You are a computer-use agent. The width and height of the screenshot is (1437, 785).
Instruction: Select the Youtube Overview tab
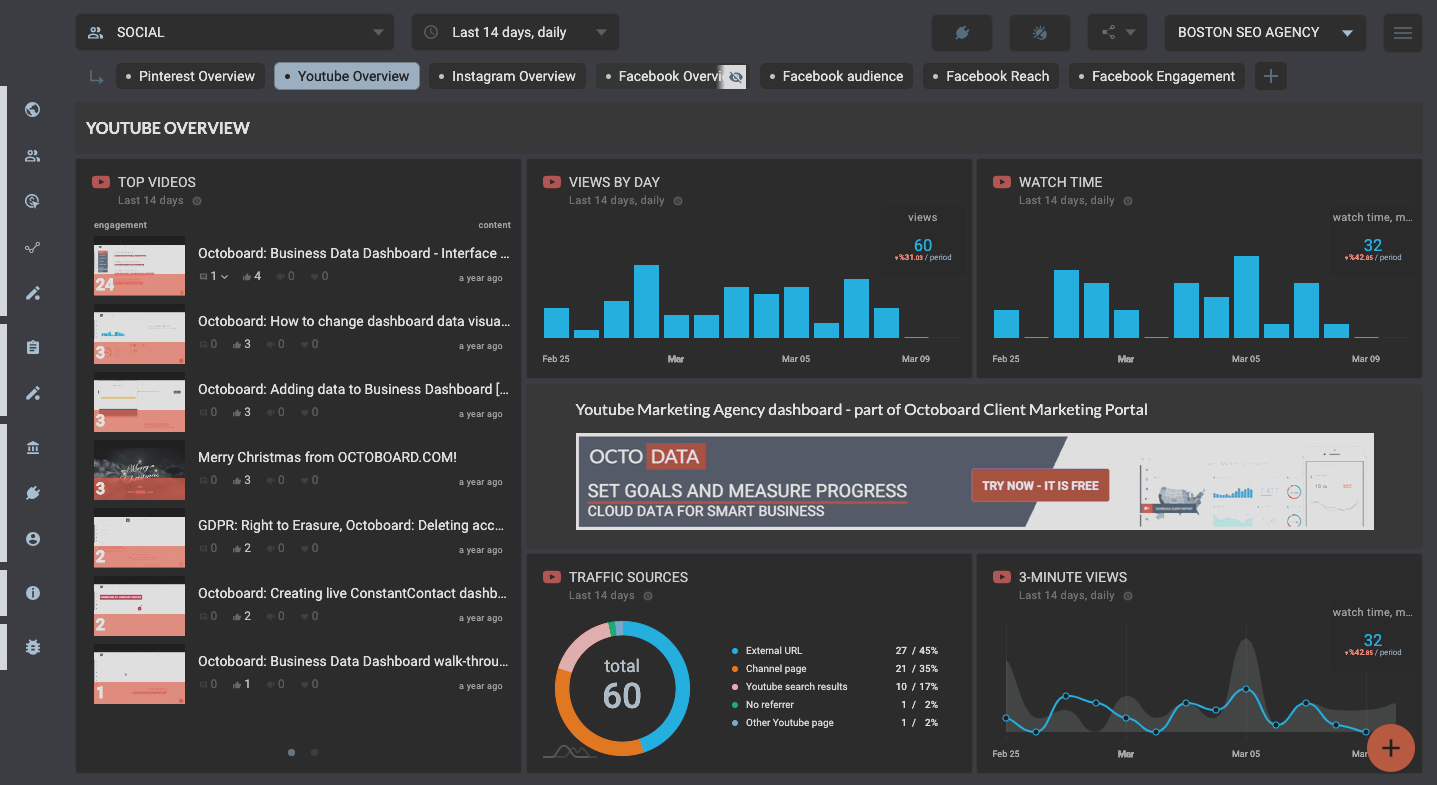(x=347, y=76)
